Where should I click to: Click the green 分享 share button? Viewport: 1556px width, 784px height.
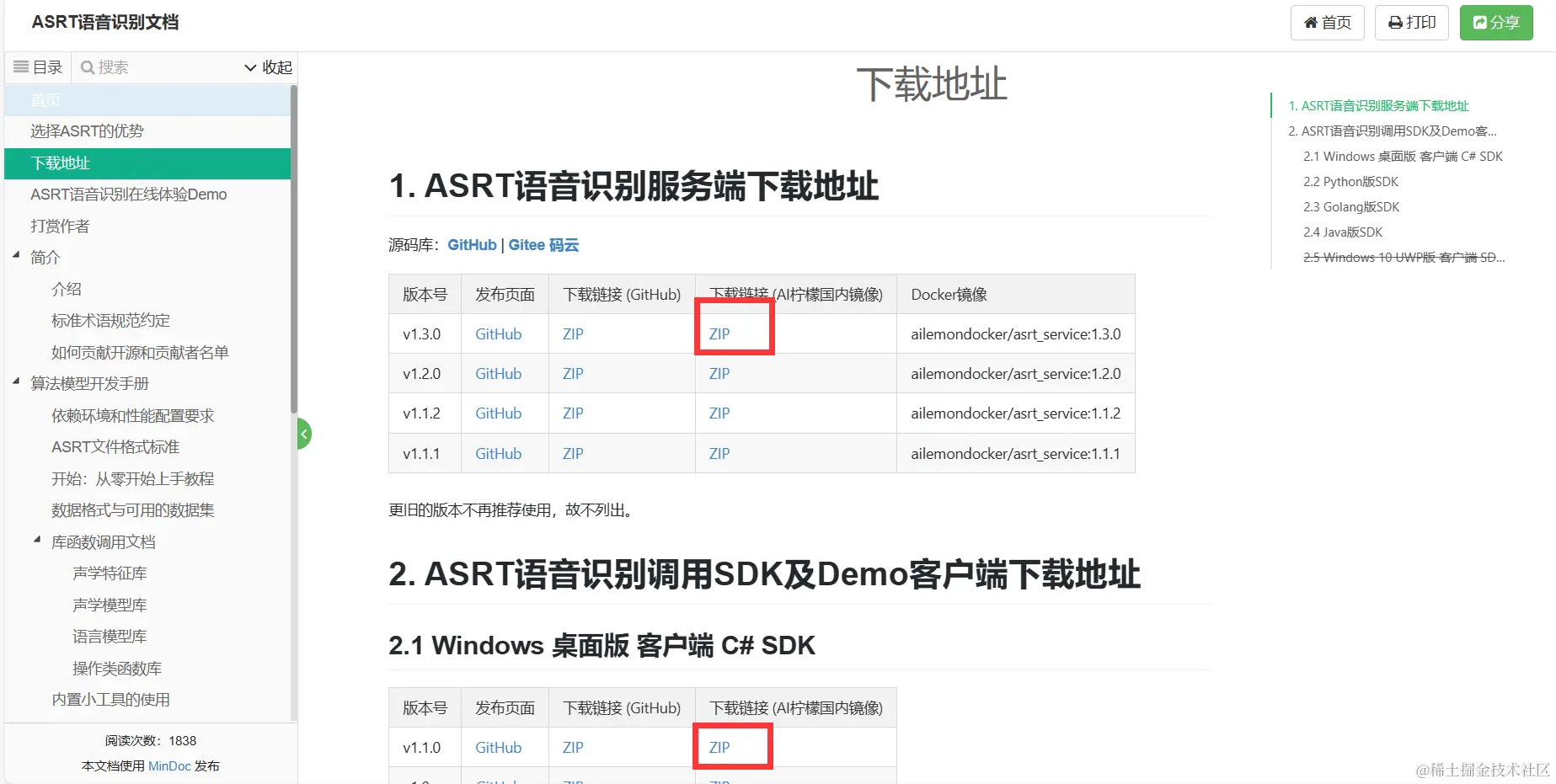click(1496, 23)
